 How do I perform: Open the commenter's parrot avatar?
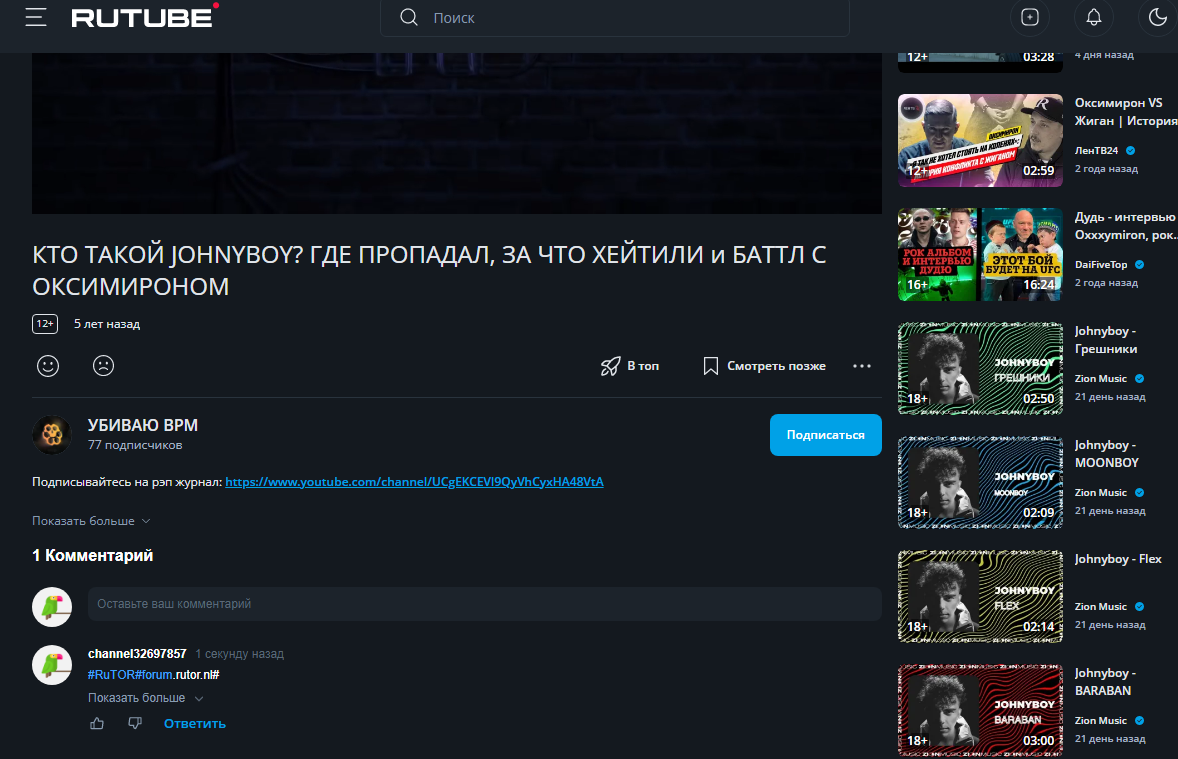pos(52,665)
